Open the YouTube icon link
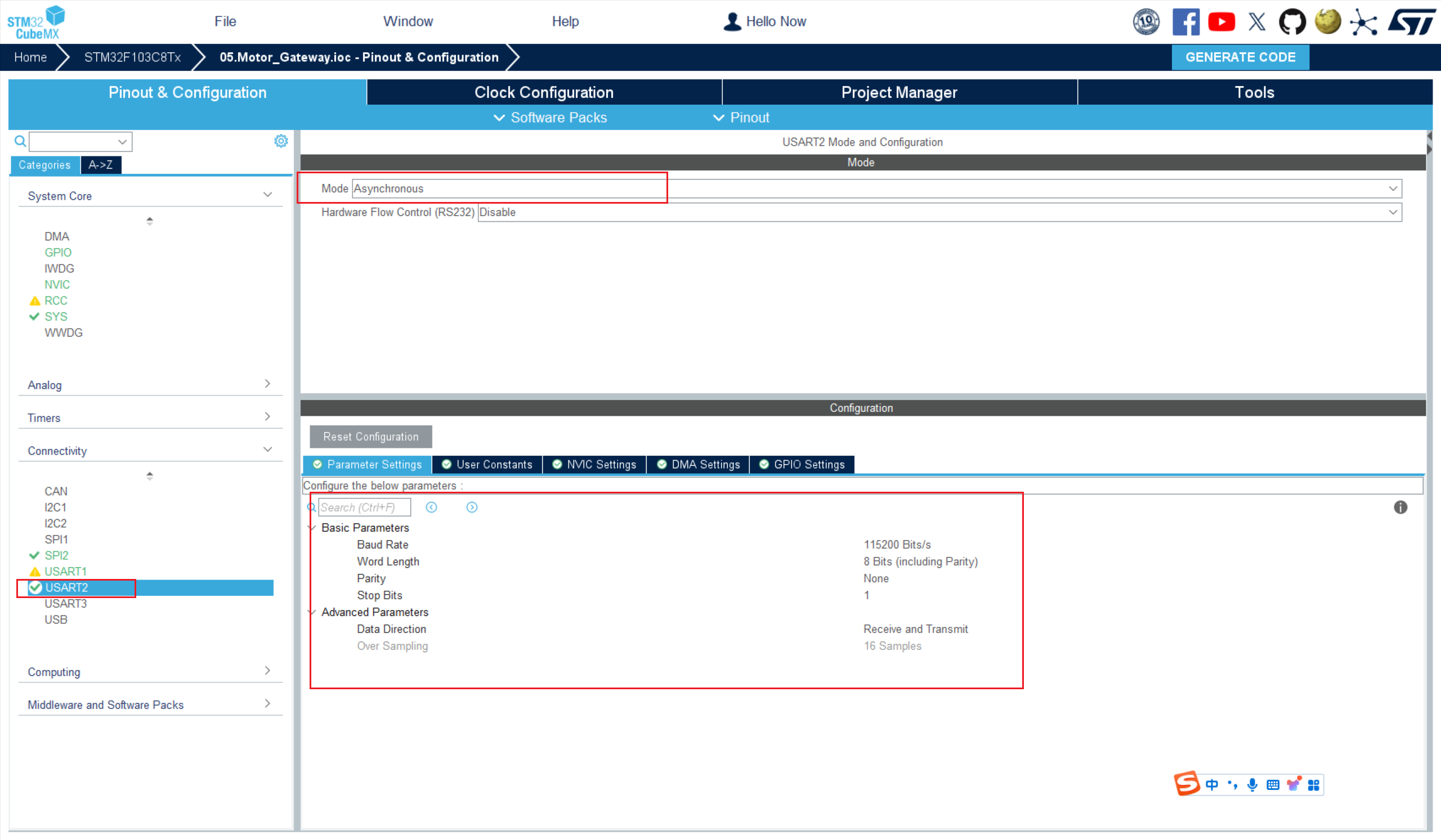This screenshot has width=1441, height=840. tap(1221, 22)
